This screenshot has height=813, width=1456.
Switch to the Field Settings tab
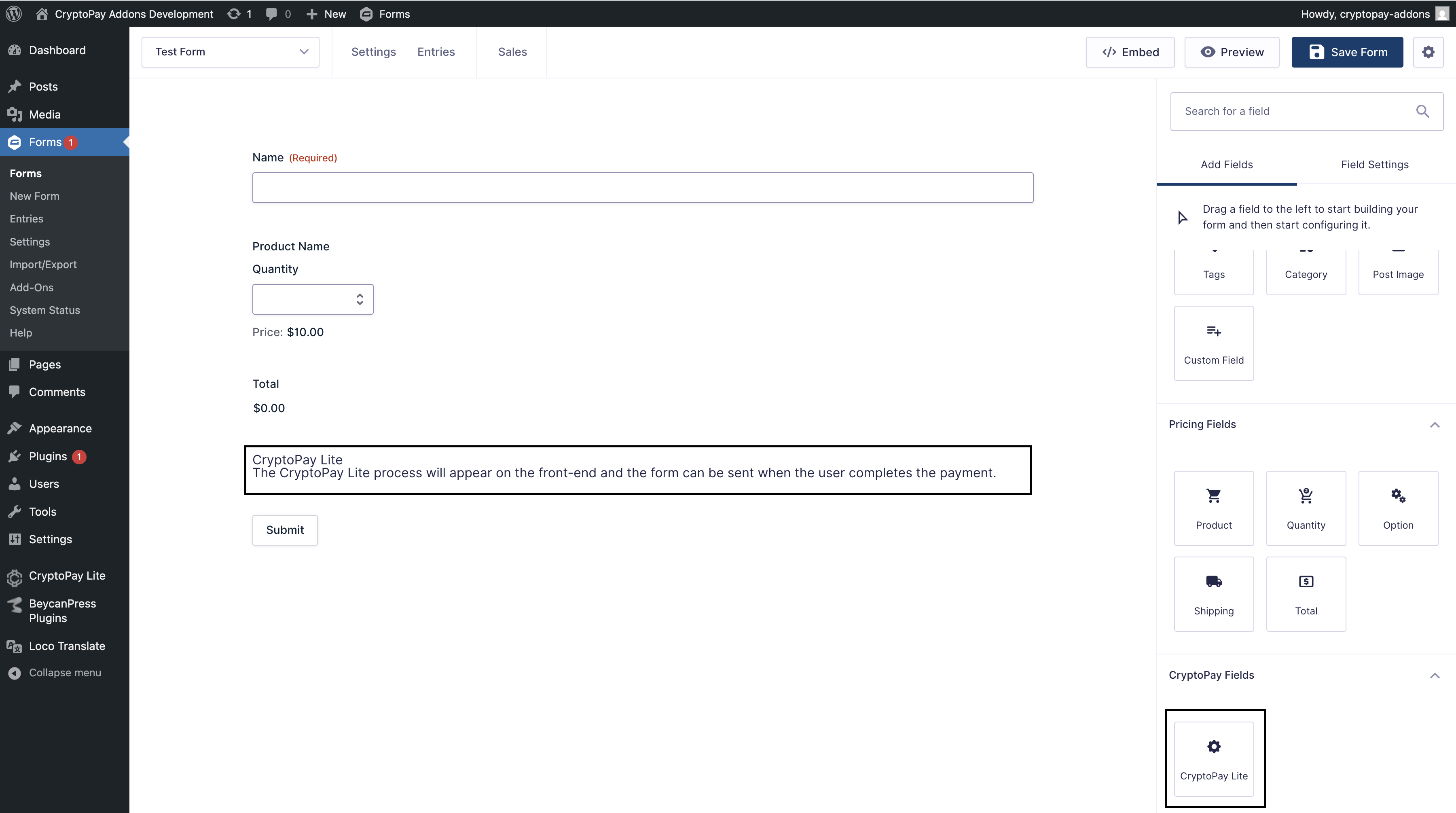point(1374,165)
